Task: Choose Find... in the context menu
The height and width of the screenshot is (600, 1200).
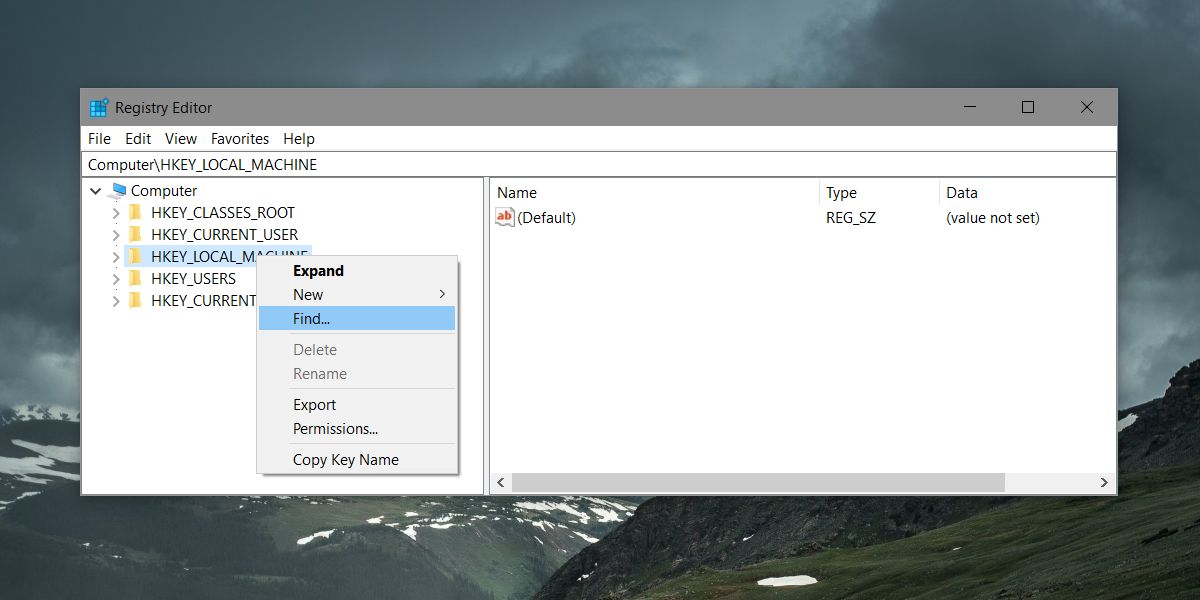Action: [x=357, y=318]
